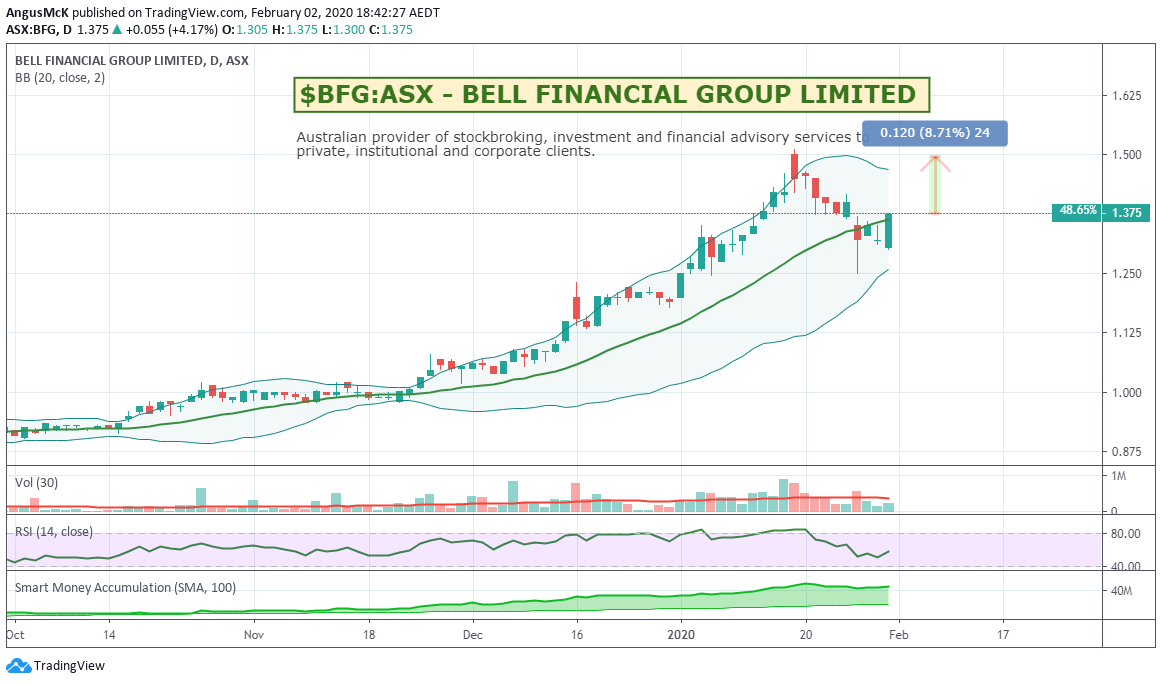Click the $BFG:ASX title text box

(611, 94)
